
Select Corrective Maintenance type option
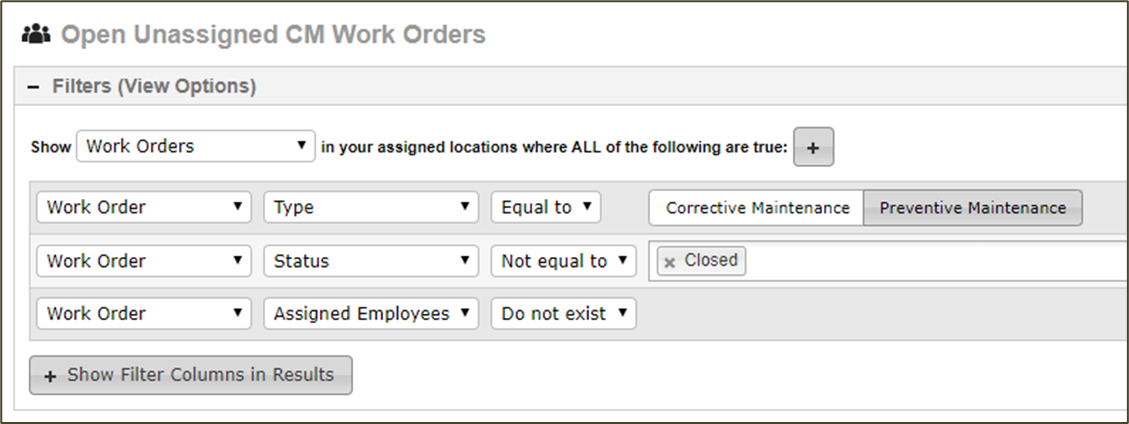tap(757, 208)
